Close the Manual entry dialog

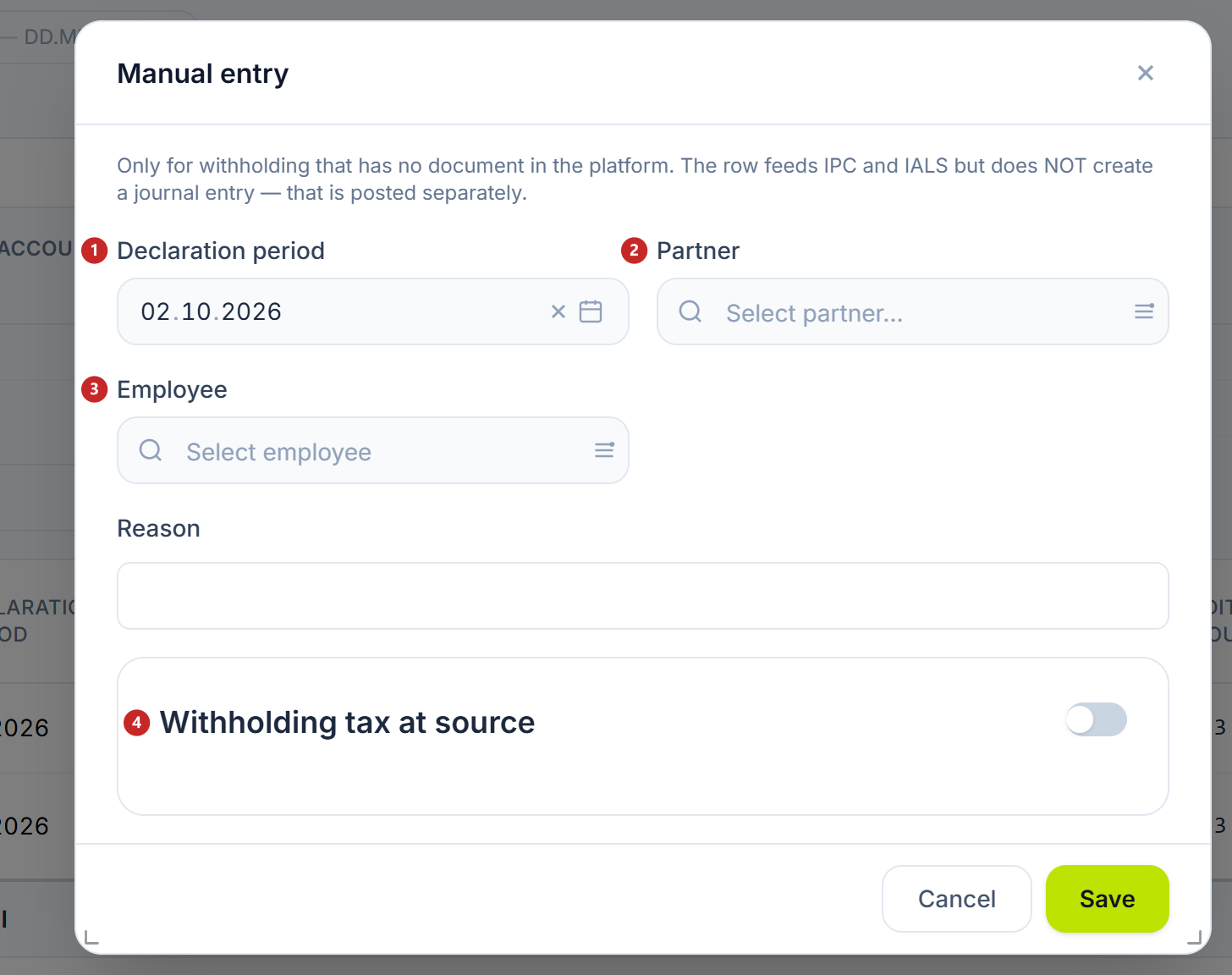tap(1145, 73)
